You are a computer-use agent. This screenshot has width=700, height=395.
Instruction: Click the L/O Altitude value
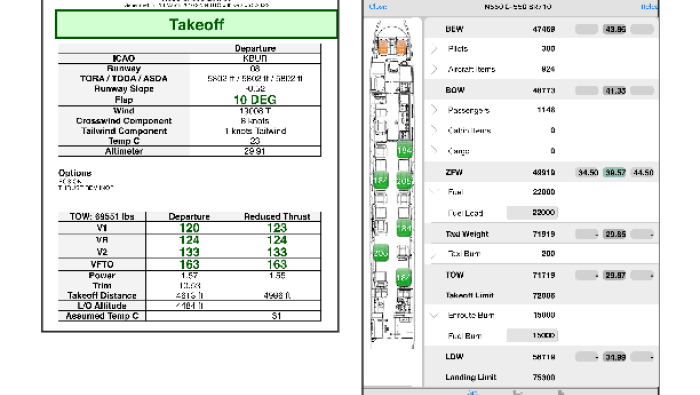[189, 306]
